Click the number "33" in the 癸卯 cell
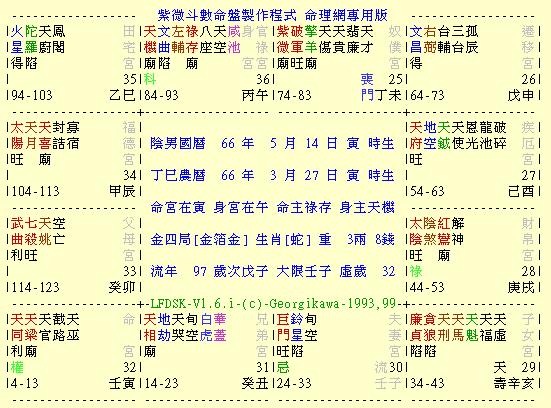This screenshot has width=551, height=408. point(129,271)
